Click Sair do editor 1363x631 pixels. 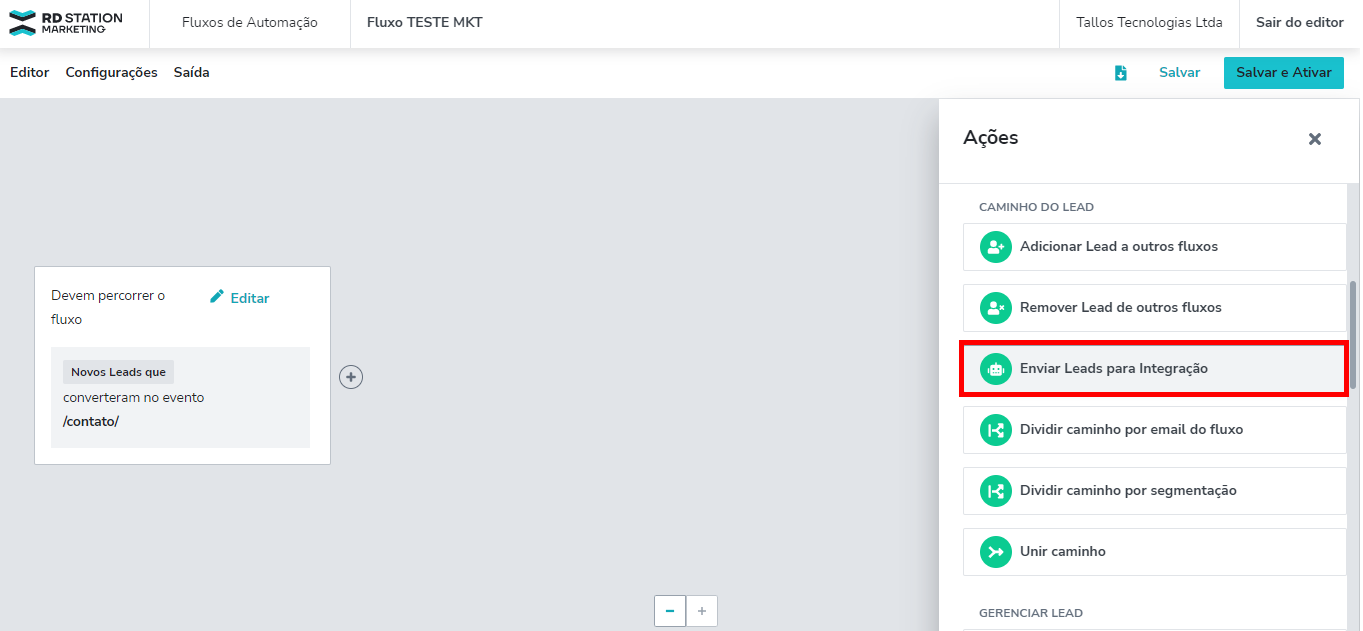pos(1300,22)
